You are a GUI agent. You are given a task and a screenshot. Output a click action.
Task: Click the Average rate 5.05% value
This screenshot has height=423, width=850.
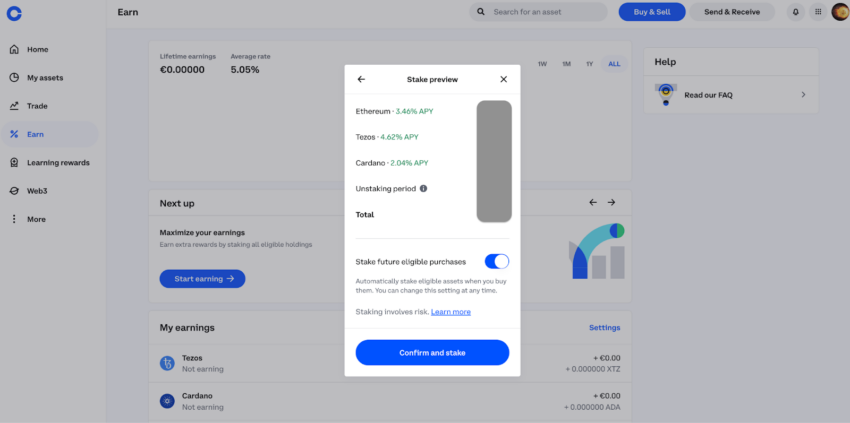(x=245, y=70)
